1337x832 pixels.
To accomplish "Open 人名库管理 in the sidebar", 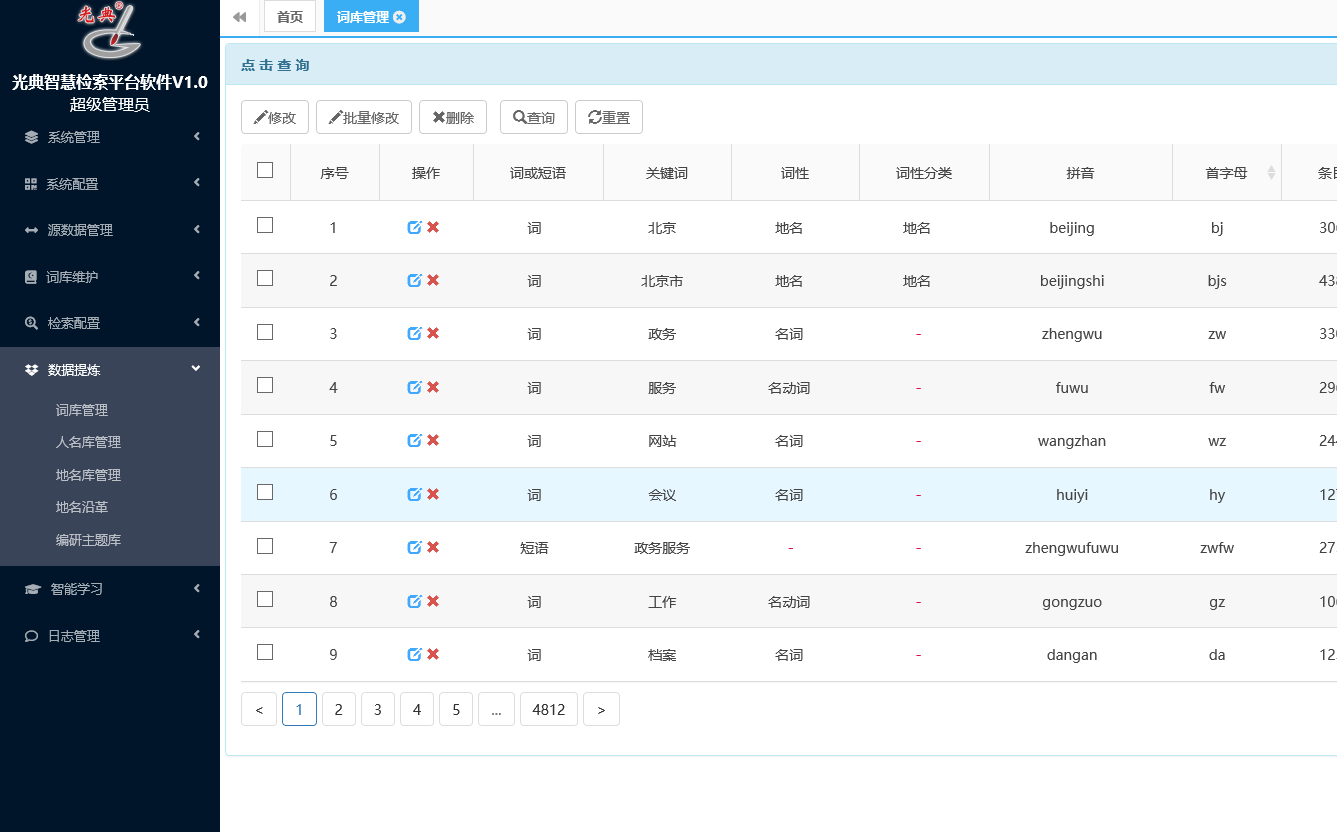I will tap(88, 442).
